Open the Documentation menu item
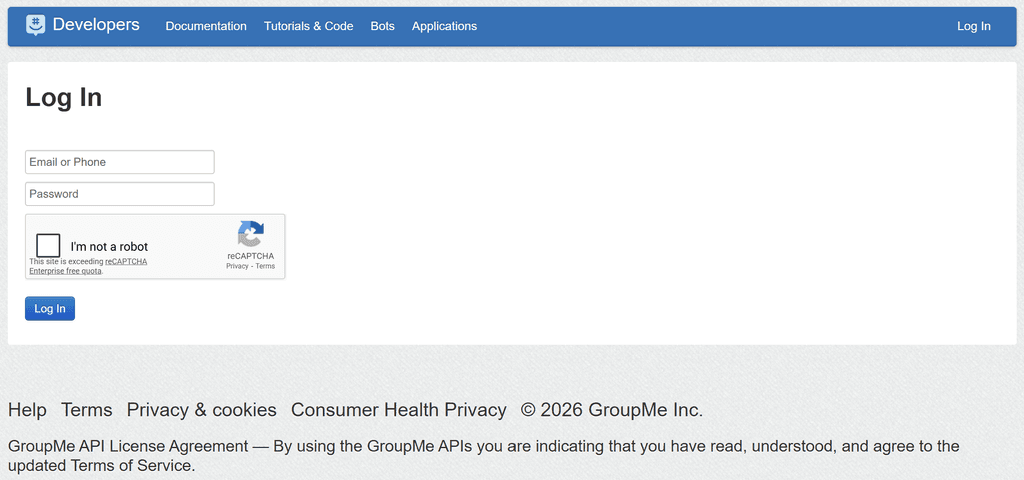 [x=206, y=26]
